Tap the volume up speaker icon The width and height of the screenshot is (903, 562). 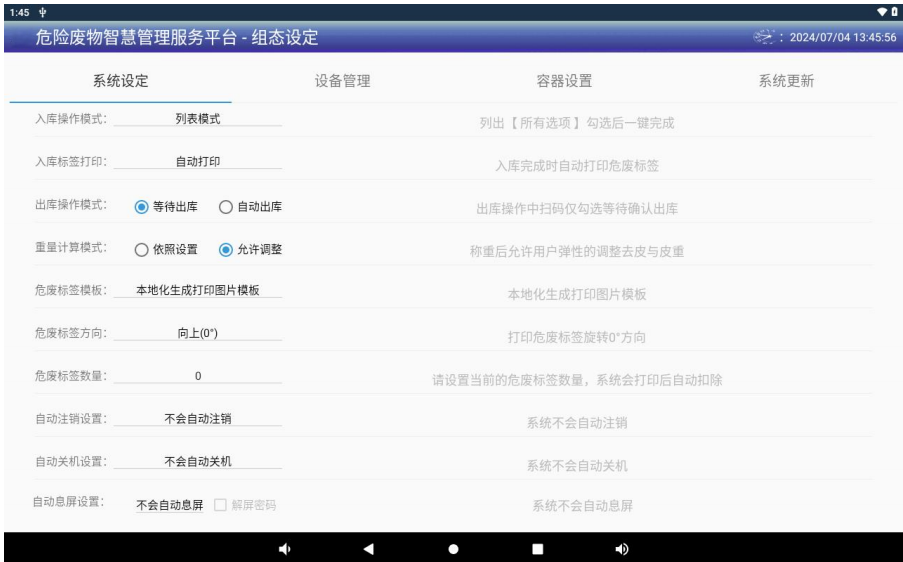pyautogui.click(x=621, y=548)
